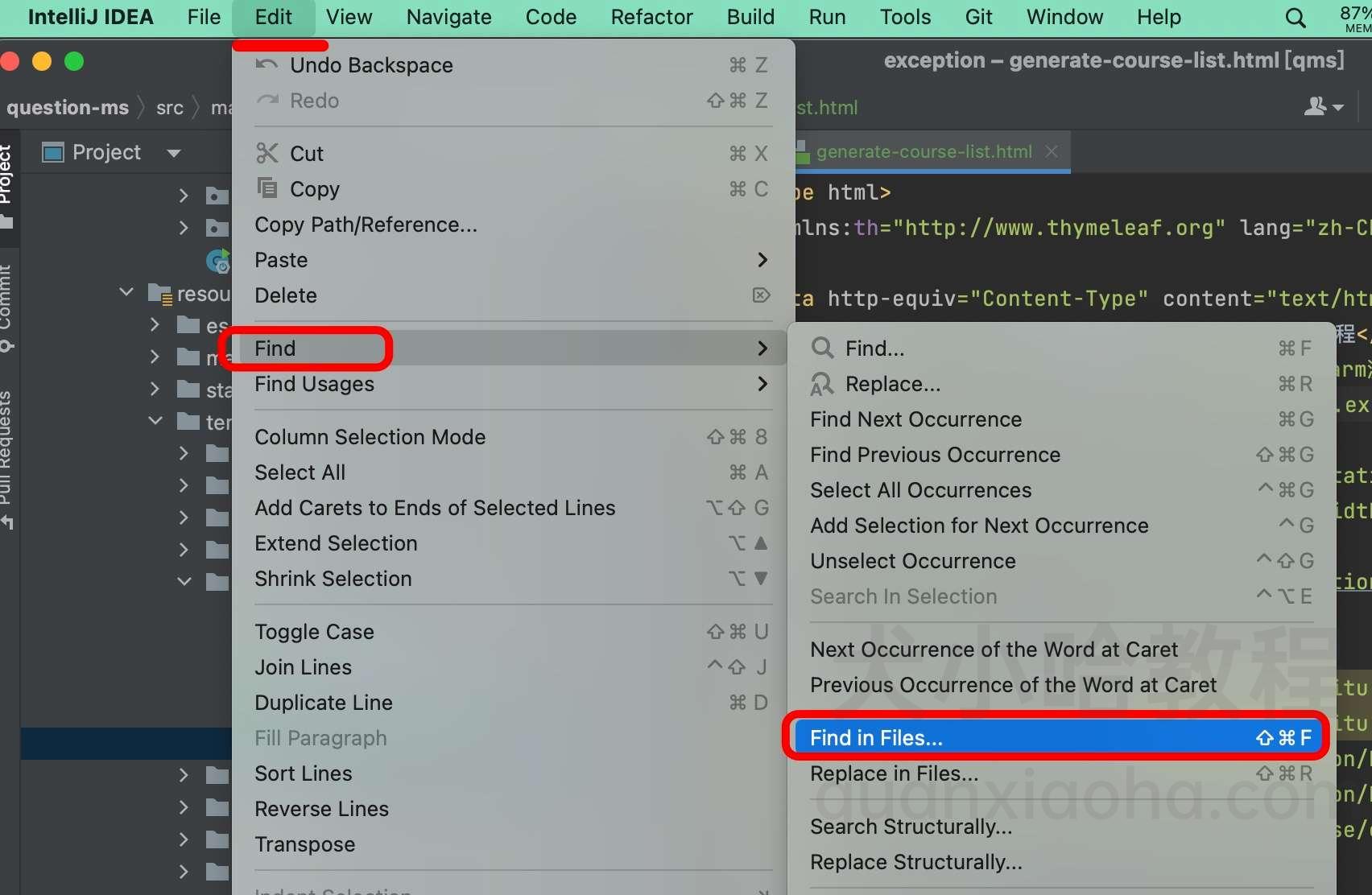Image resolution: width=1372 pixels, height=895 pixels.
Task: Open the Git menu
Action: pos(978,17)
